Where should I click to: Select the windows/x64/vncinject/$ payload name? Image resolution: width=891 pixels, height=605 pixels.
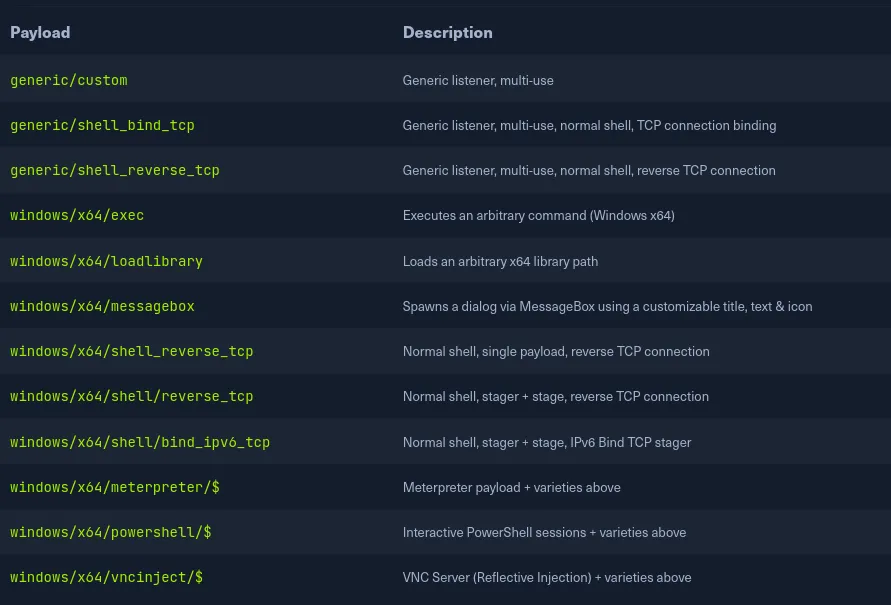[106, 577]
